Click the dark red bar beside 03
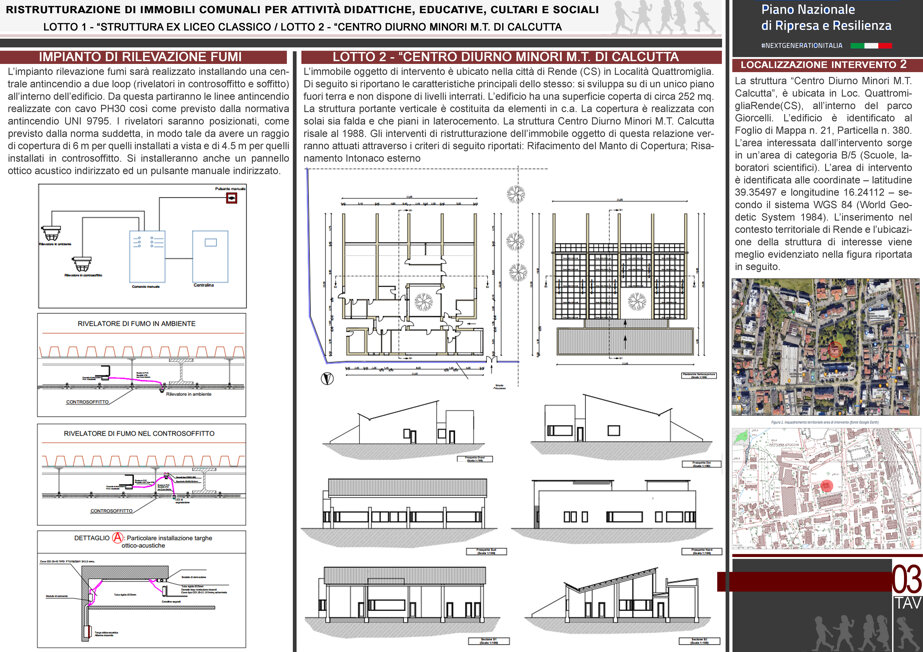This screenshot has width=923, height=652. point(804,581)
